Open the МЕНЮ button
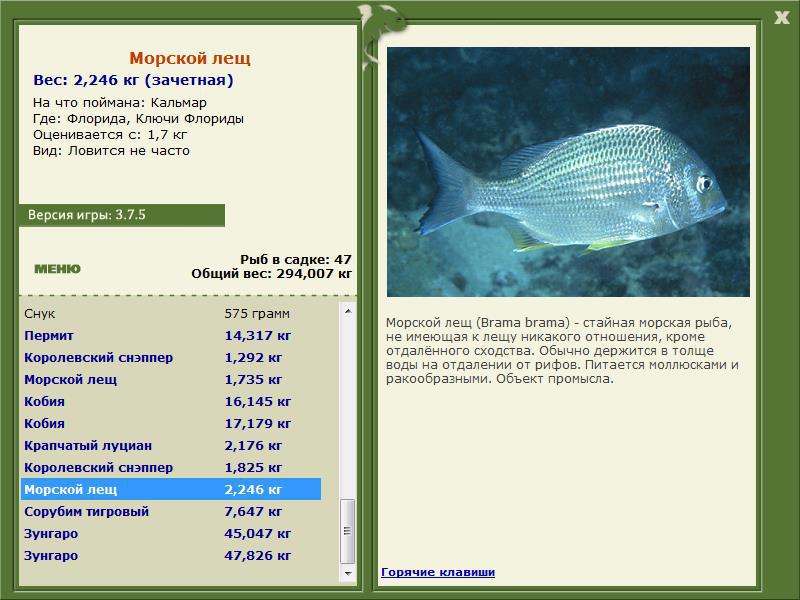Viewport: 800px width, 600px height. pyautogui.click(x=57, y=269)
